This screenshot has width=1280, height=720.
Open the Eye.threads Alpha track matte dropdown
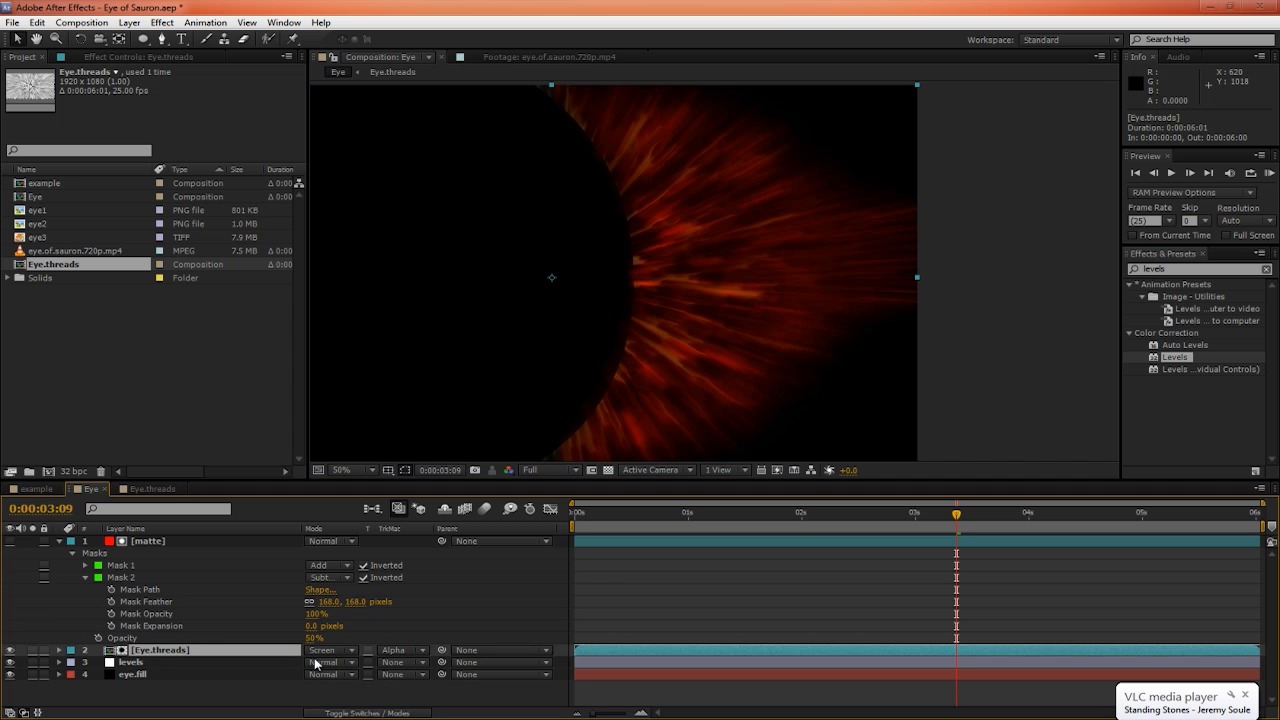(403, 650)
